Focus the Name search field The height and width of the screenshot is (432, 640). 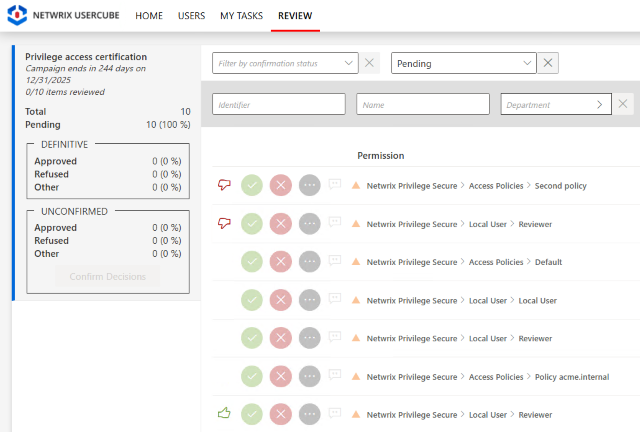423,104
